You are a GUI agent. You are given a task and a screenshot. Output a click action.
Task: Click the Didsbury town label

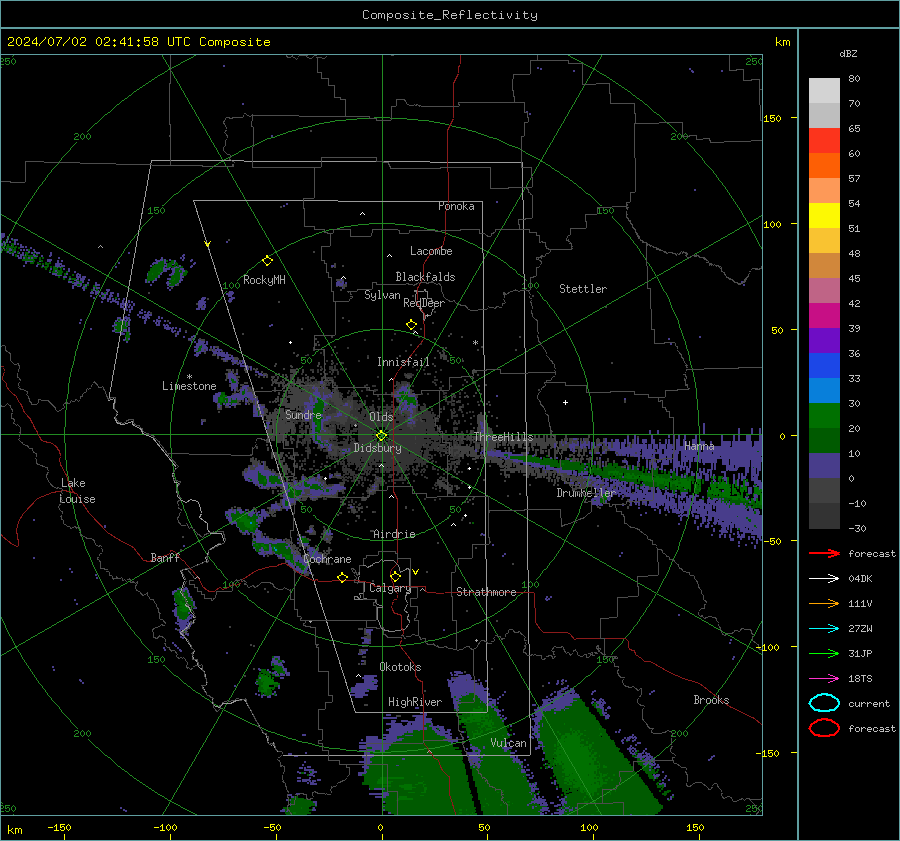pyautogui.click(x=377, y=448)
